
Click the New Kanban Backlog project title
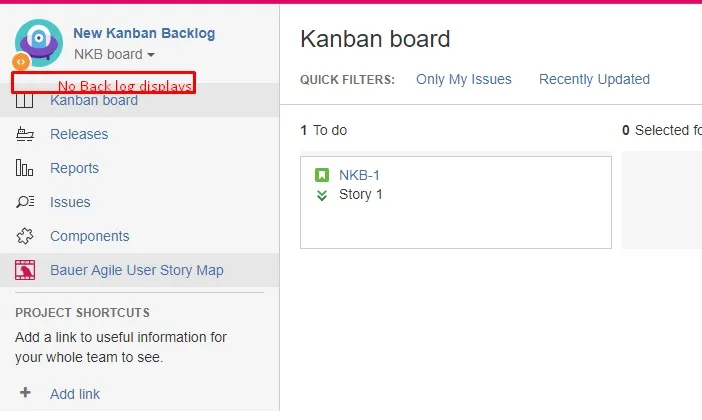click(144, 34)
